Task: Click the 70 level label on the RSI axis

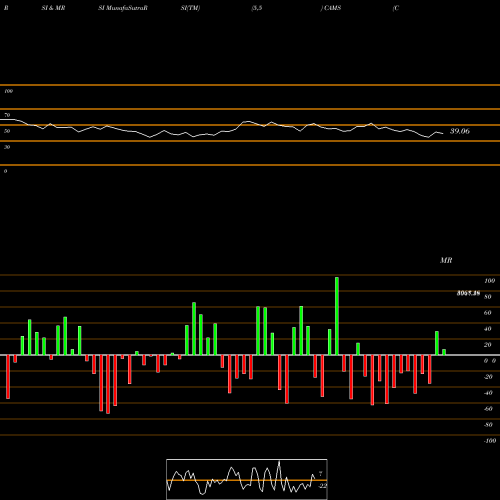Action: click(7, 115)
